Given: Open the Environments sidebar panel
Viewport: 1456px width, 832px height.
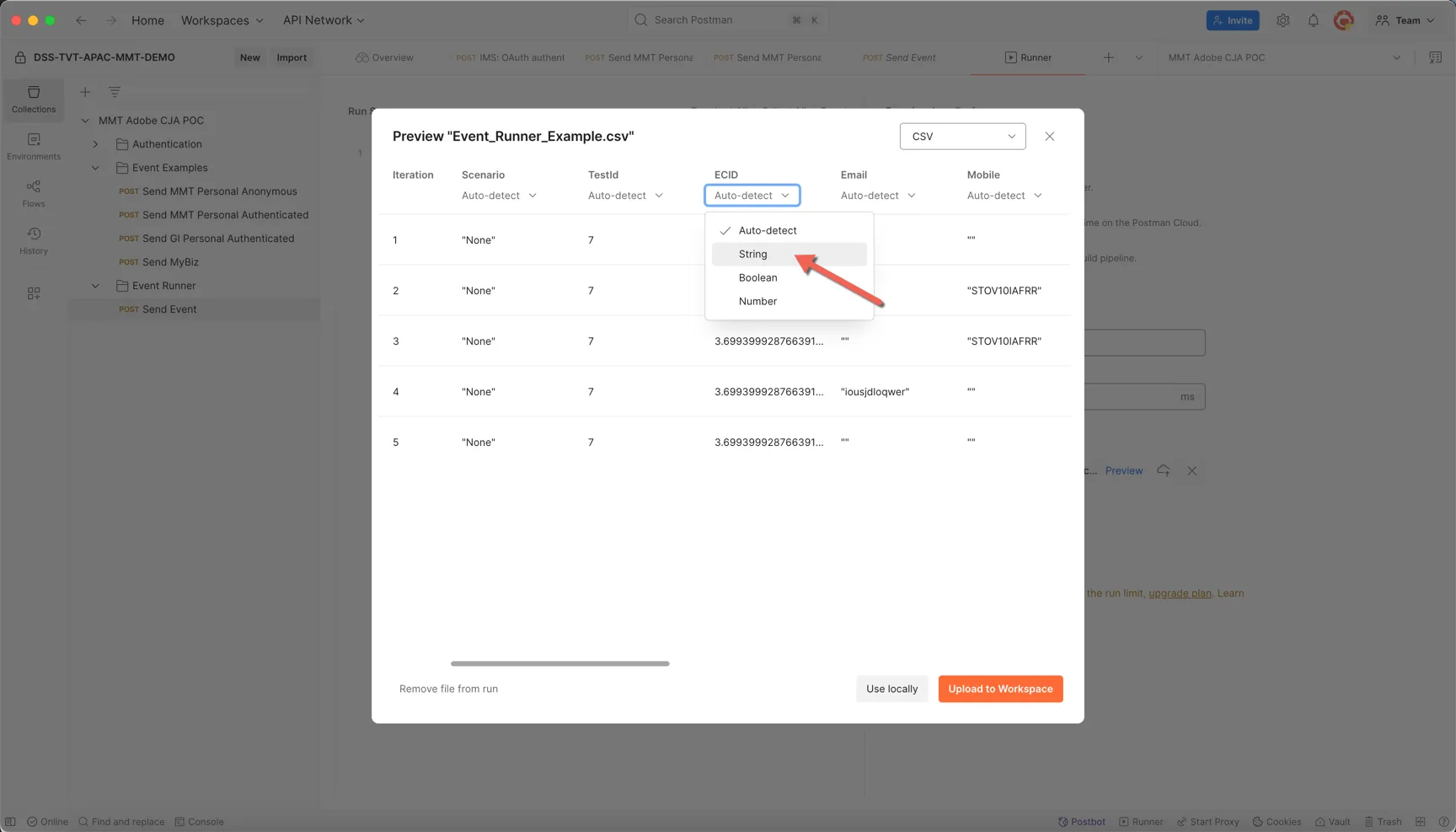Looking at the screenshot, I should click(x=34, y=147).
